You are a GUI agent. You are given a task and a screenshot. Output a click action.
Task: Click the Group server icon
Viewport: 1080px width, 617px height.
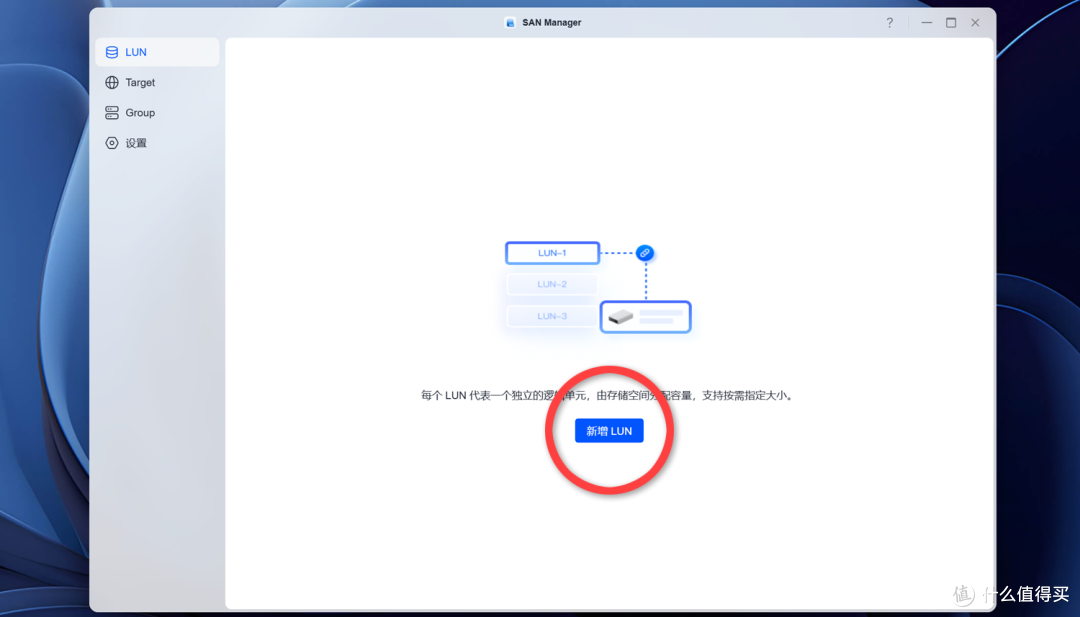click(112, 113)
